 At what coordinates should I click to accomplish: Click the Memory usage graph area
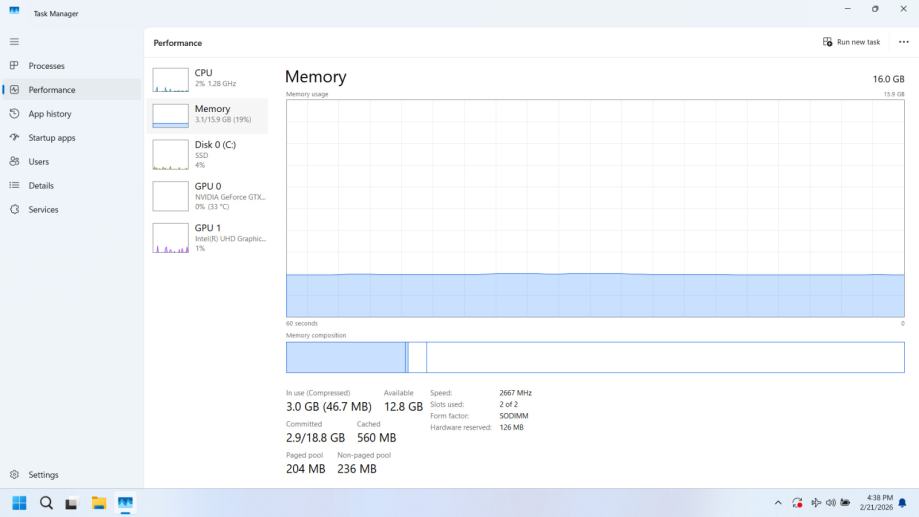tap(595, 208)
